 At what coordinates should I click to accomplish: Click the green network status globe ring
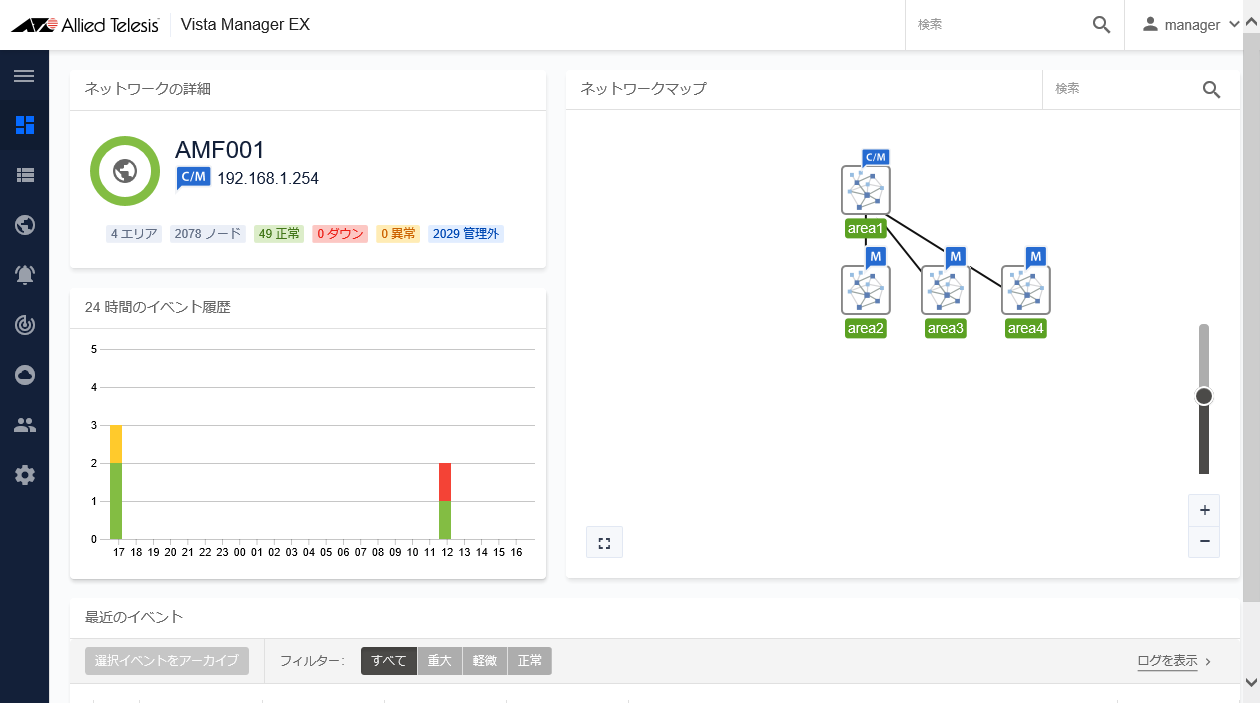[125, 171]
